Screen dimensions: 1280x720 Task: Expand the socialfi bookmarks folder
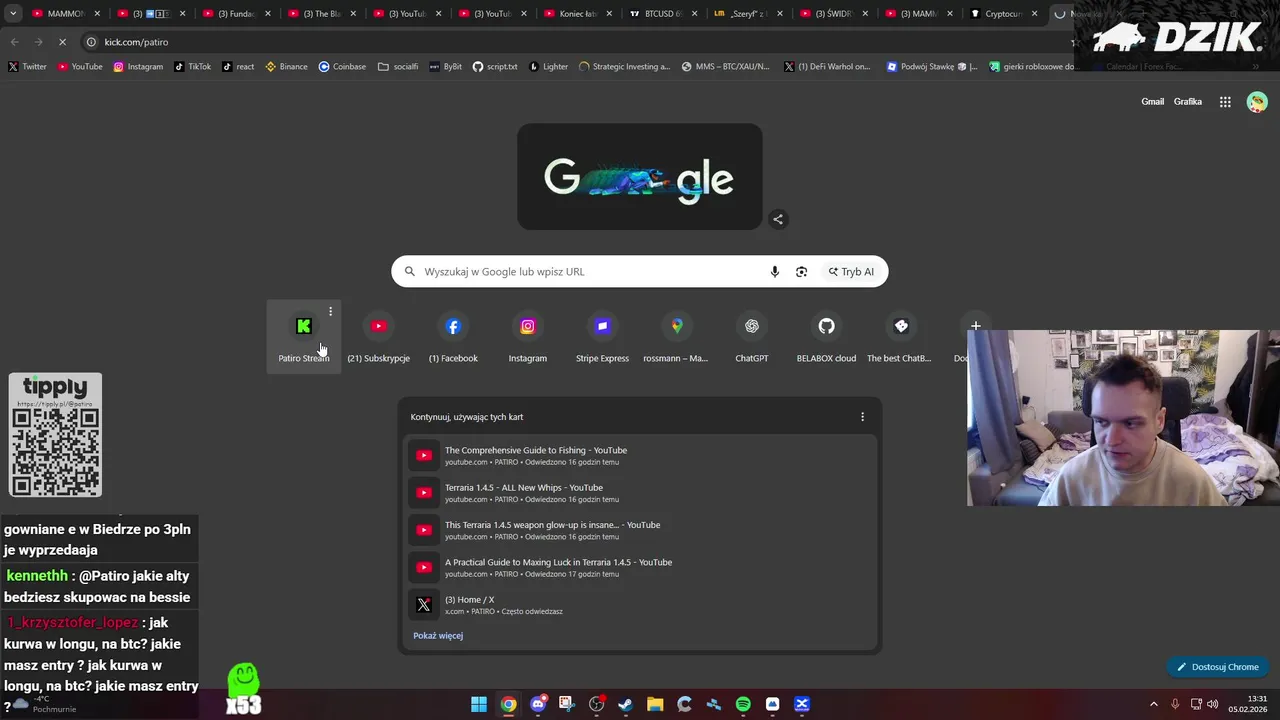398,67
